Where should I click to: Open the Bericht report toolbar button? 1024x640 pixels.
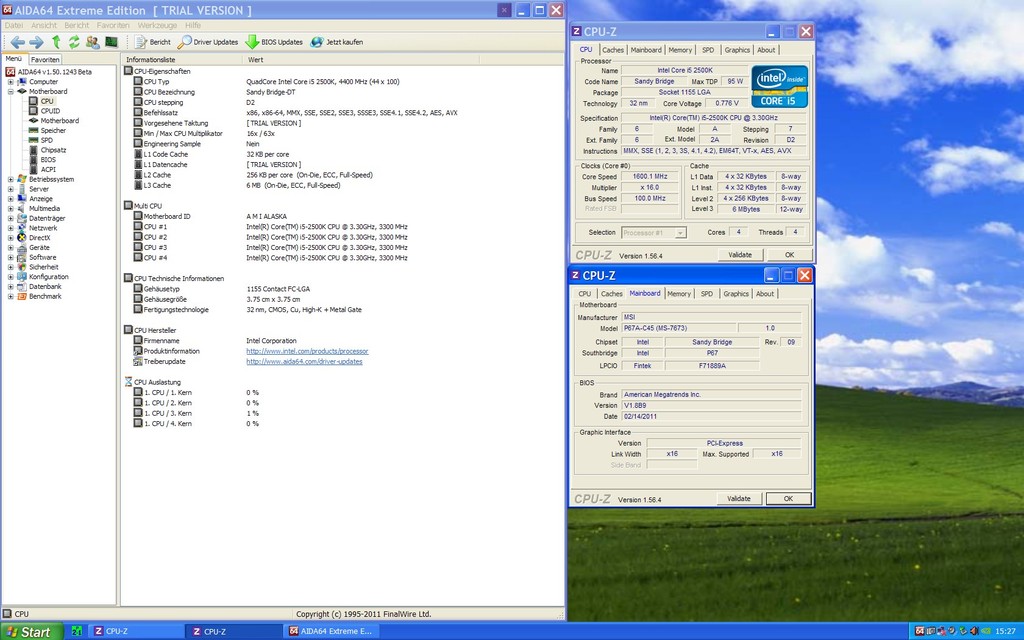click(x=153, y=42)
